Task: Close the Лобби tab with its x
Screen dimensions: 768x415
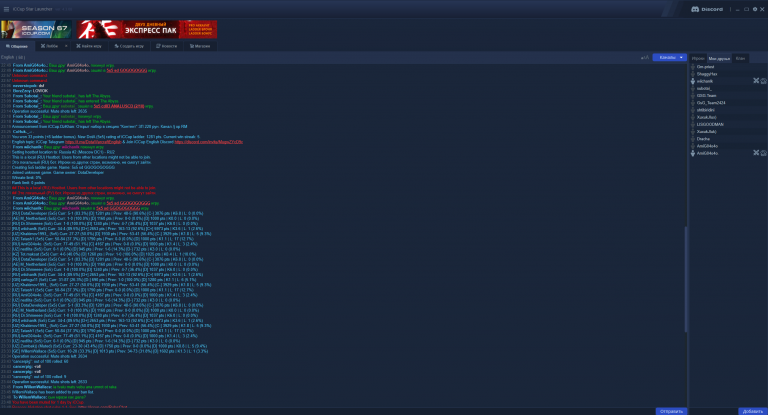Action: click(x=66, y=46)
